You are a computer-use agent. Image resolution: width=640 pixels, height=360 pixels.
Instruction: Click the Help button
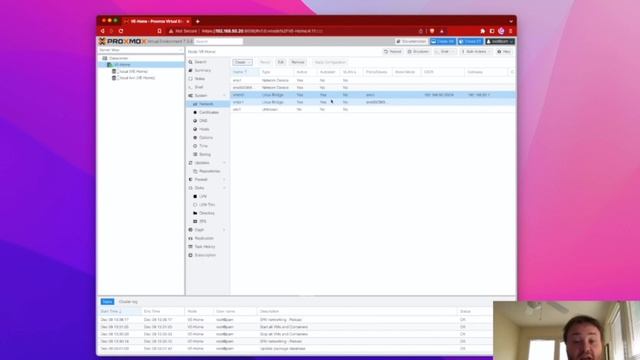504,52
